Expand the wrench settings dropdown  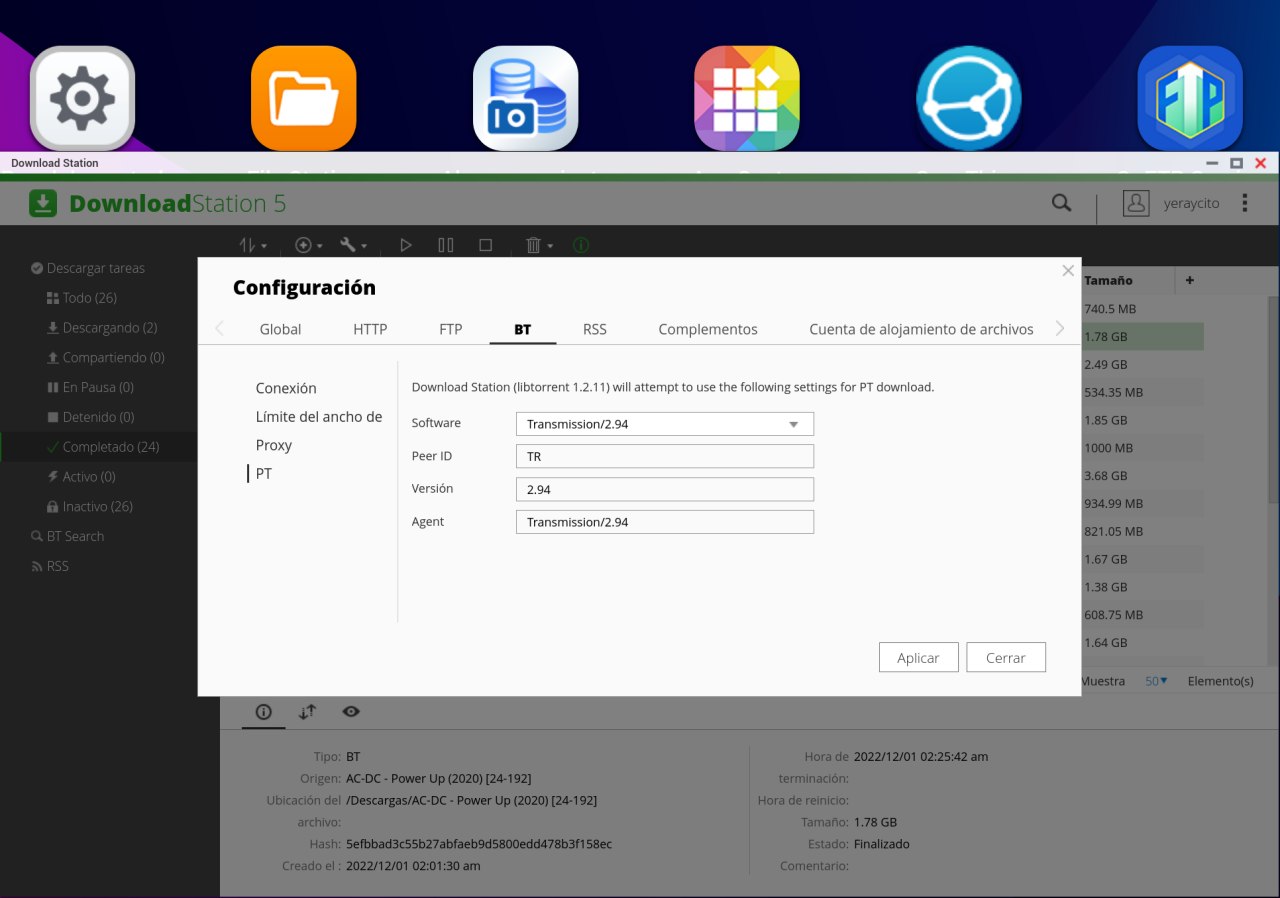(x=353, y=245)
